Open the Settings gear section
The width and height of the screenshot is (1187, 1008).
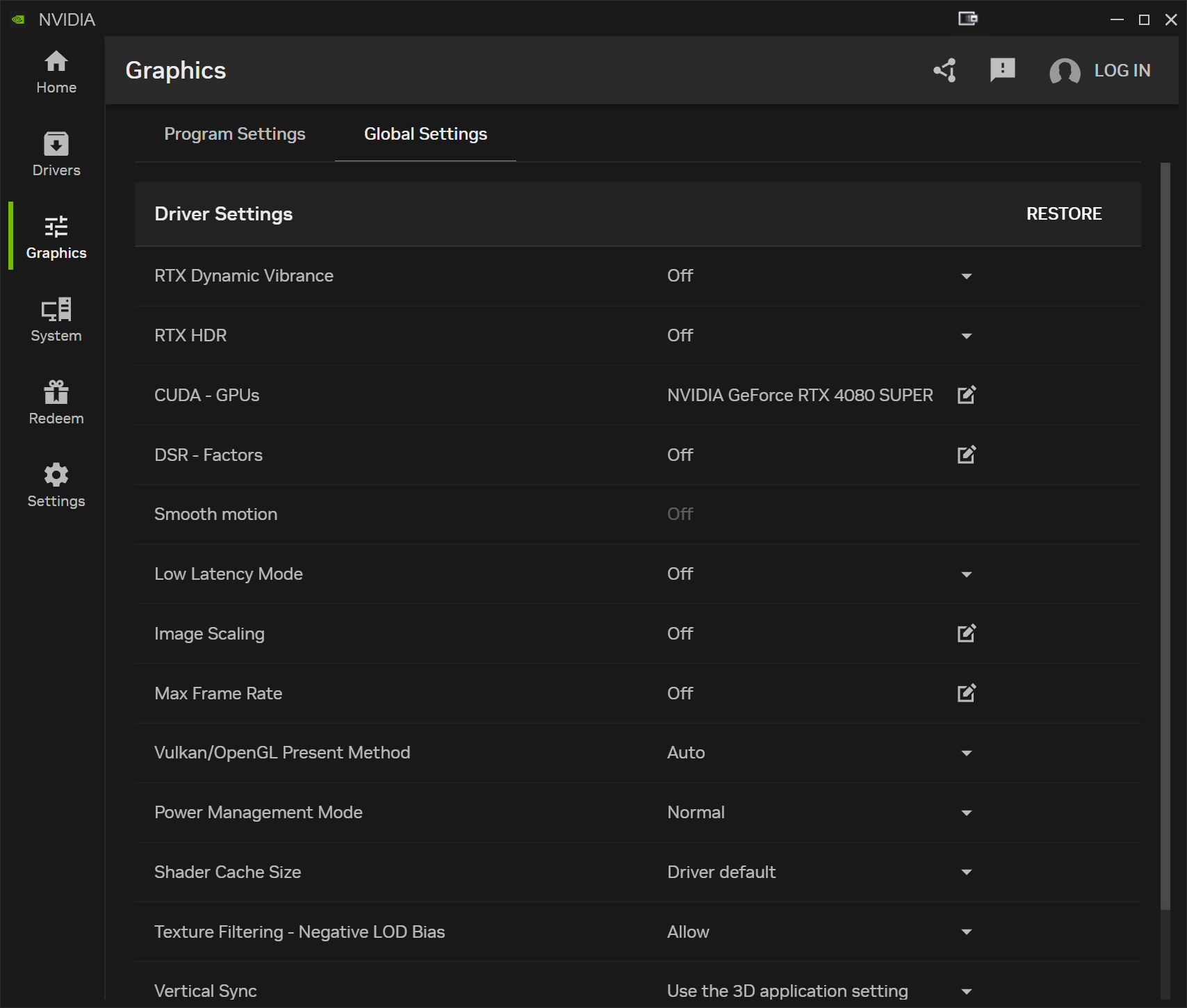pyautogui.click(x=56, y=486)
